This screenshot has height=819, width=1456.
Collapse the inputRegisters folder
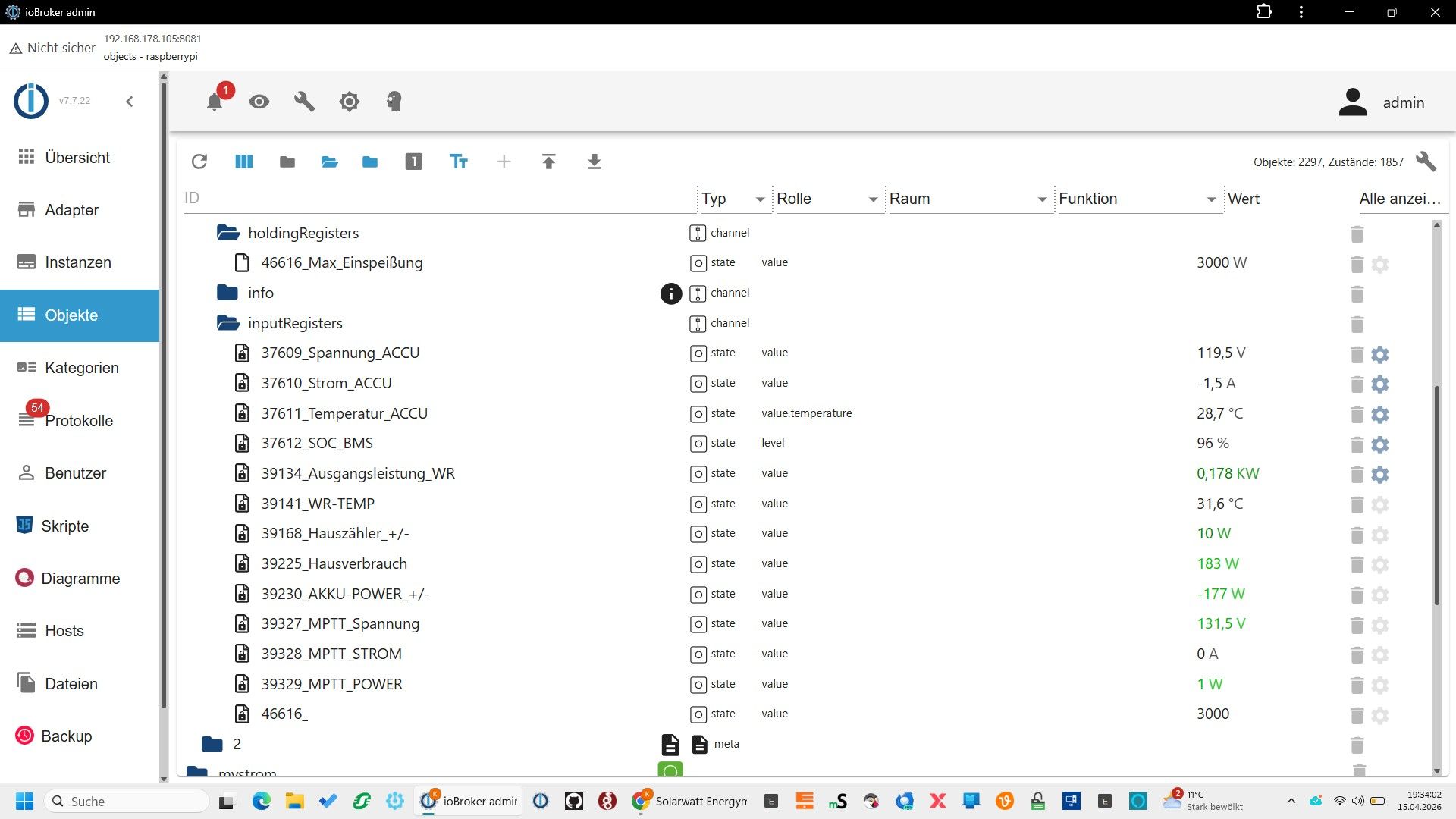click(x=228, y=323)
